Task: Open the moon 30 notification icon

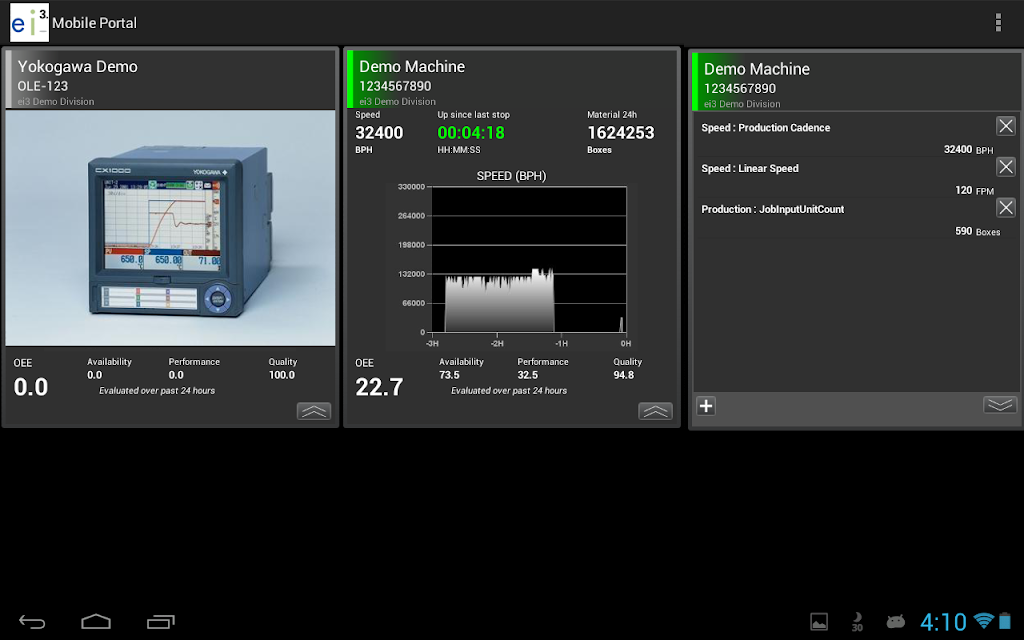Action: (857, 622)
